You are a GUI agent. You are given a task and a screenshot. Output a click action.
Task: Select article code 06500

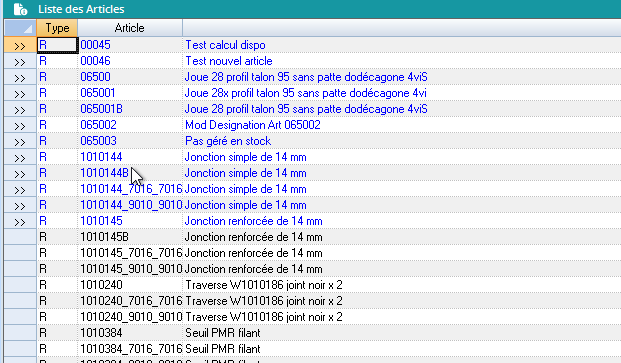point(95,77)
